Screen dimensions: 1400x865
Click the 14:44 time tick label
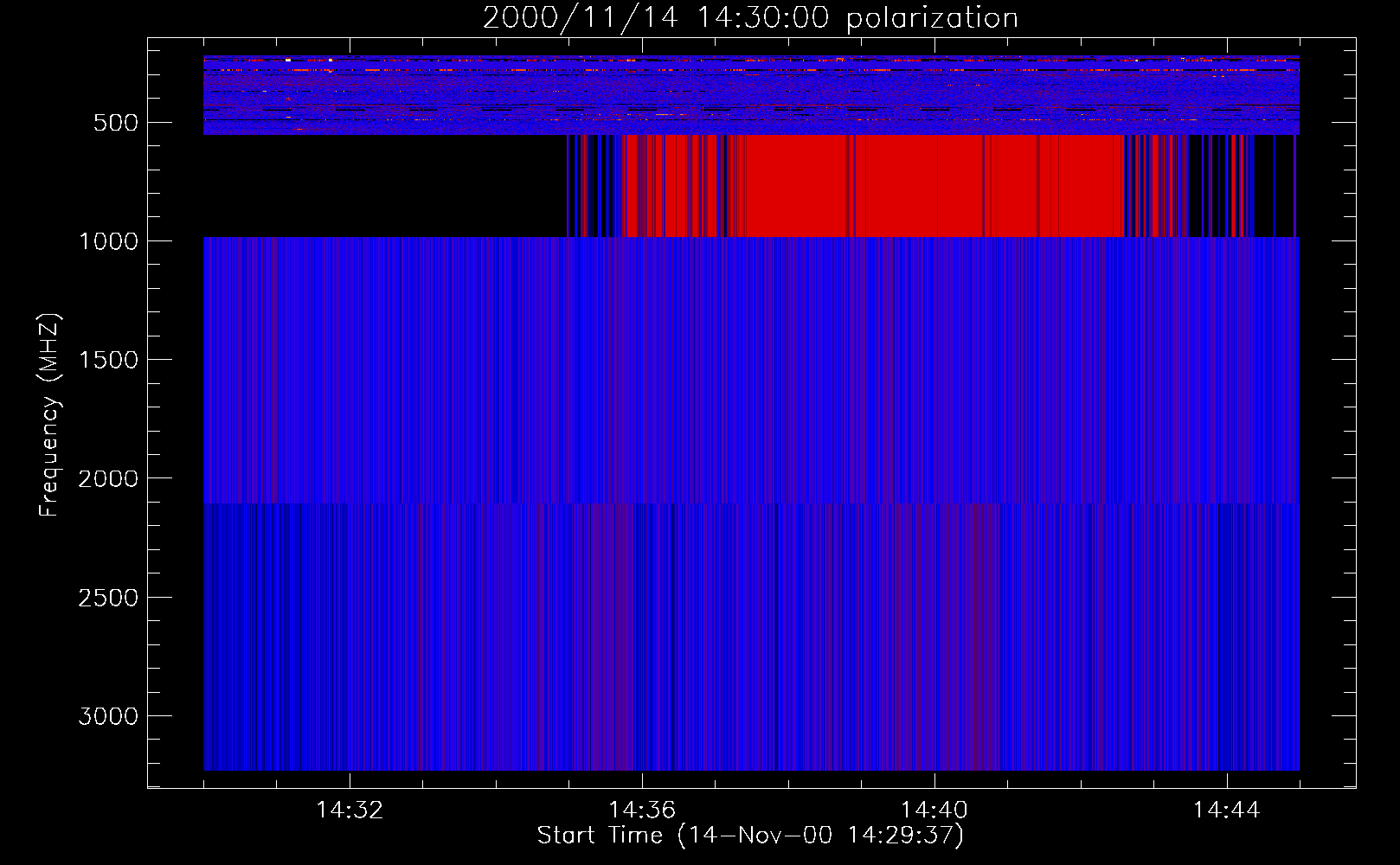[1226, 811]
